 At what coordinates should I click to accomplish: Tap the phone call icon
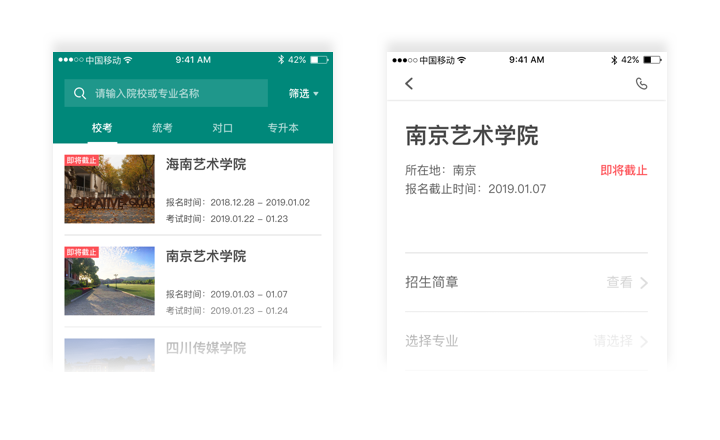point(641,84)
